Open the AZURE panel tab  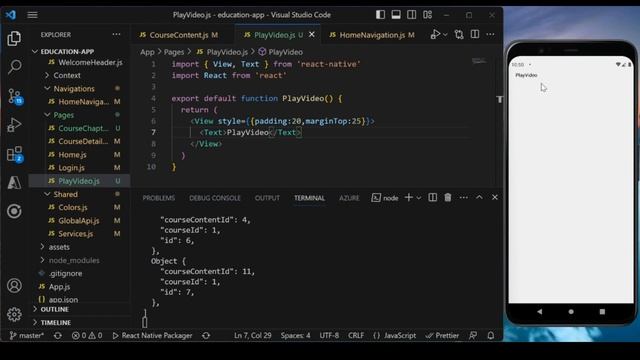tap(349, 198)
